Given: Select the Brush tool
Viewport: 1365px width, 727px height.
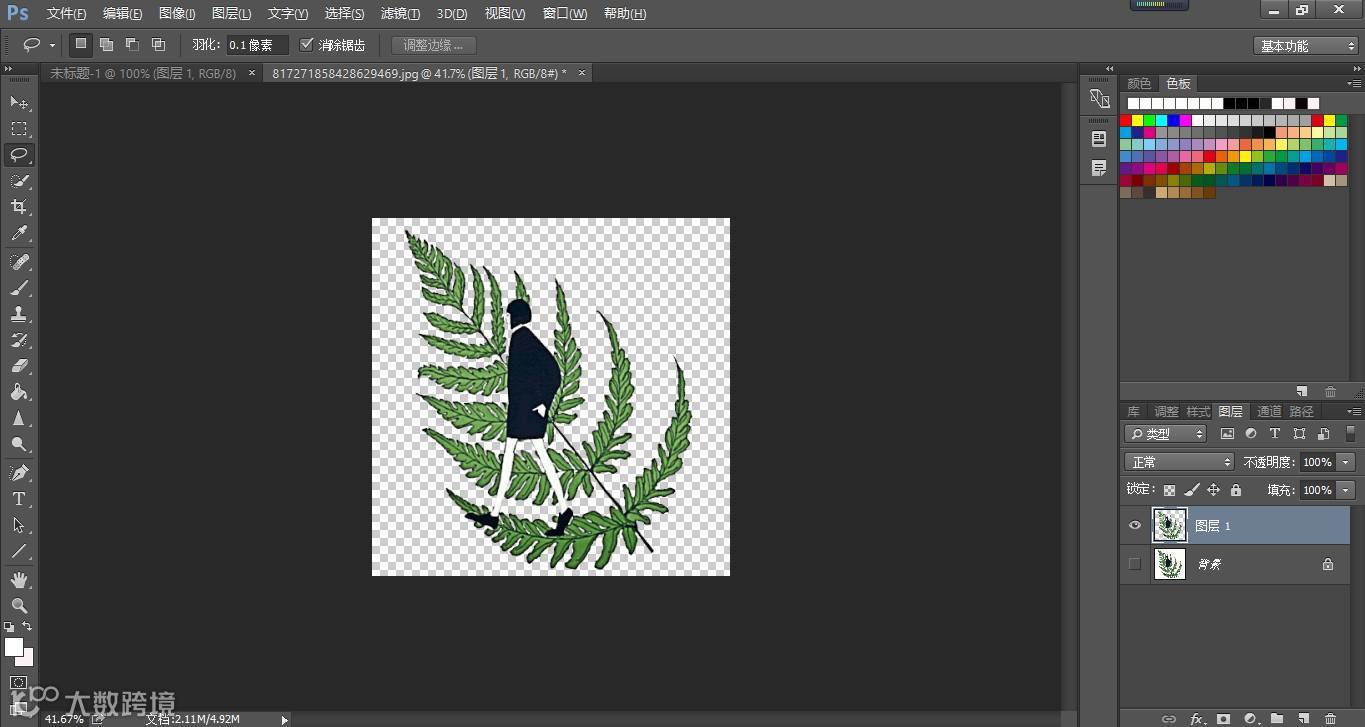Looking at the screenshot, I should 19,288.
